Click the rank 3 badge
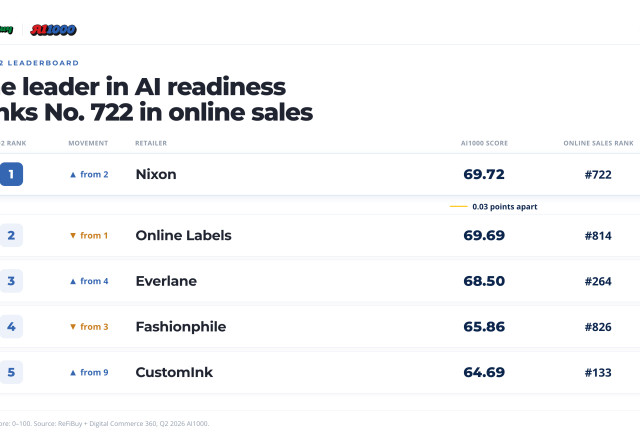 click(x=11, y=281)
